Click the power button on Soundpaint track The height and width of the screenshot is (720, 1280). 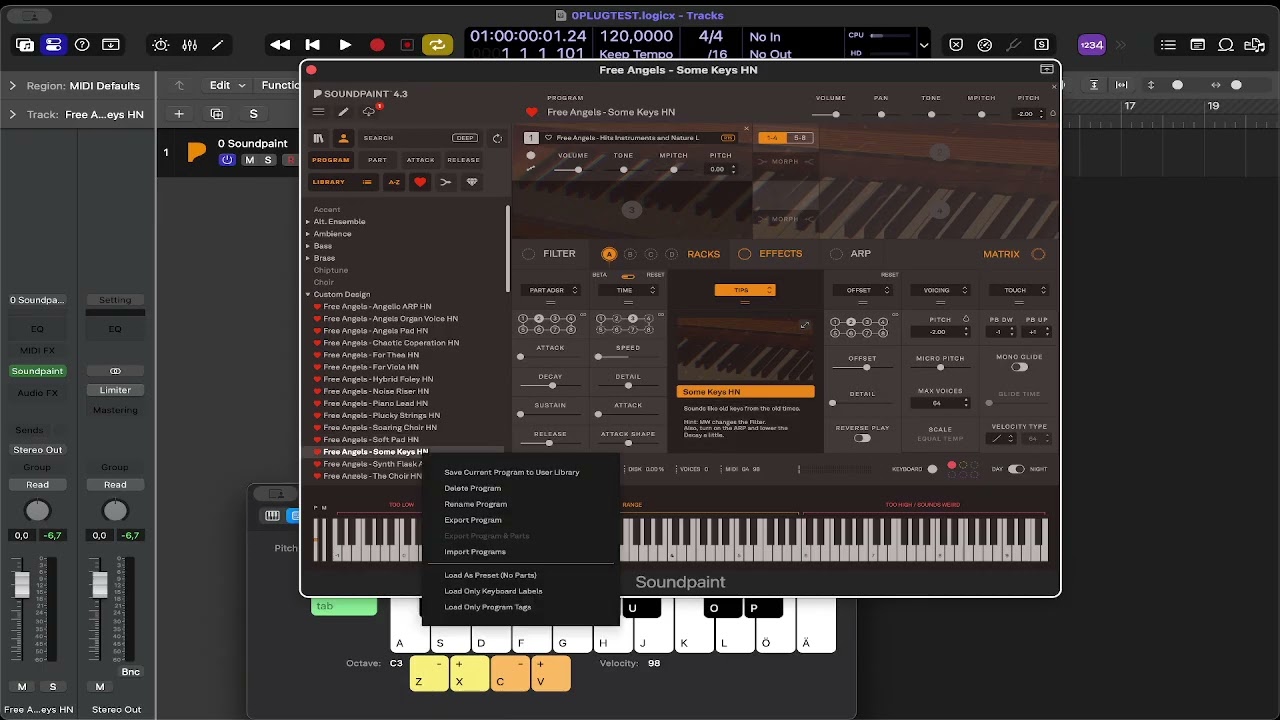pyautogui.click(x=227, y=160)
